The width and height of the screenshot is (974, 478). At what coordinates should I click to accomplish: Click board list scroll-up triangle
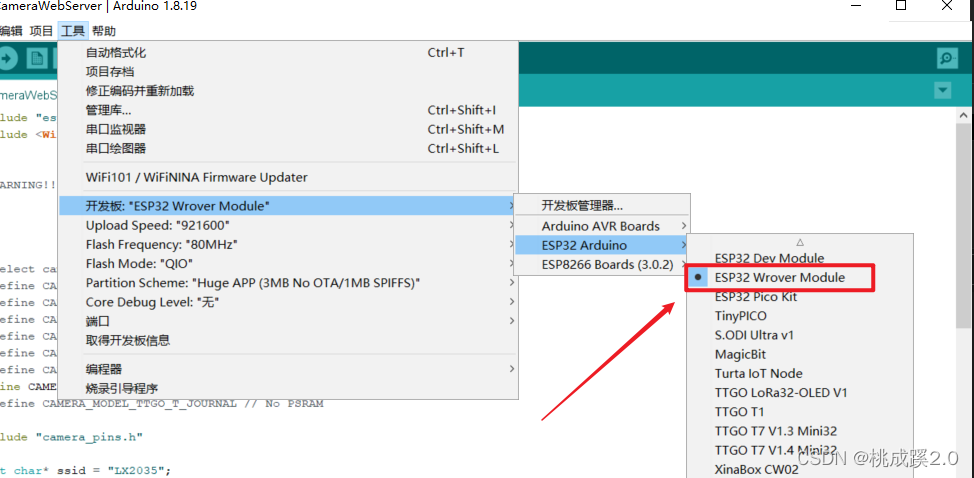(800, 242)
